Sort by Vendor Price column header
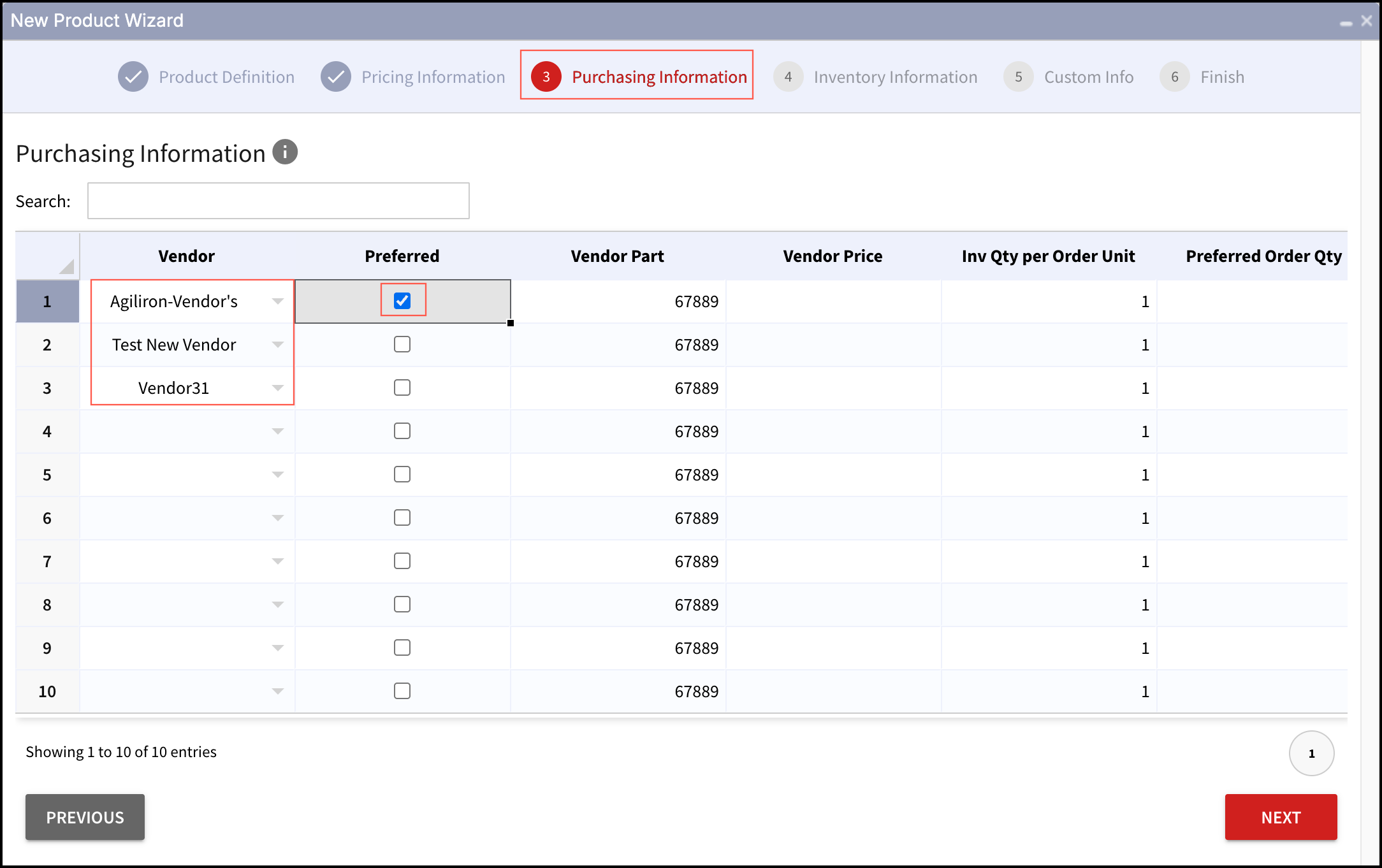This screenshot has height=868, width=1382. 833,256
